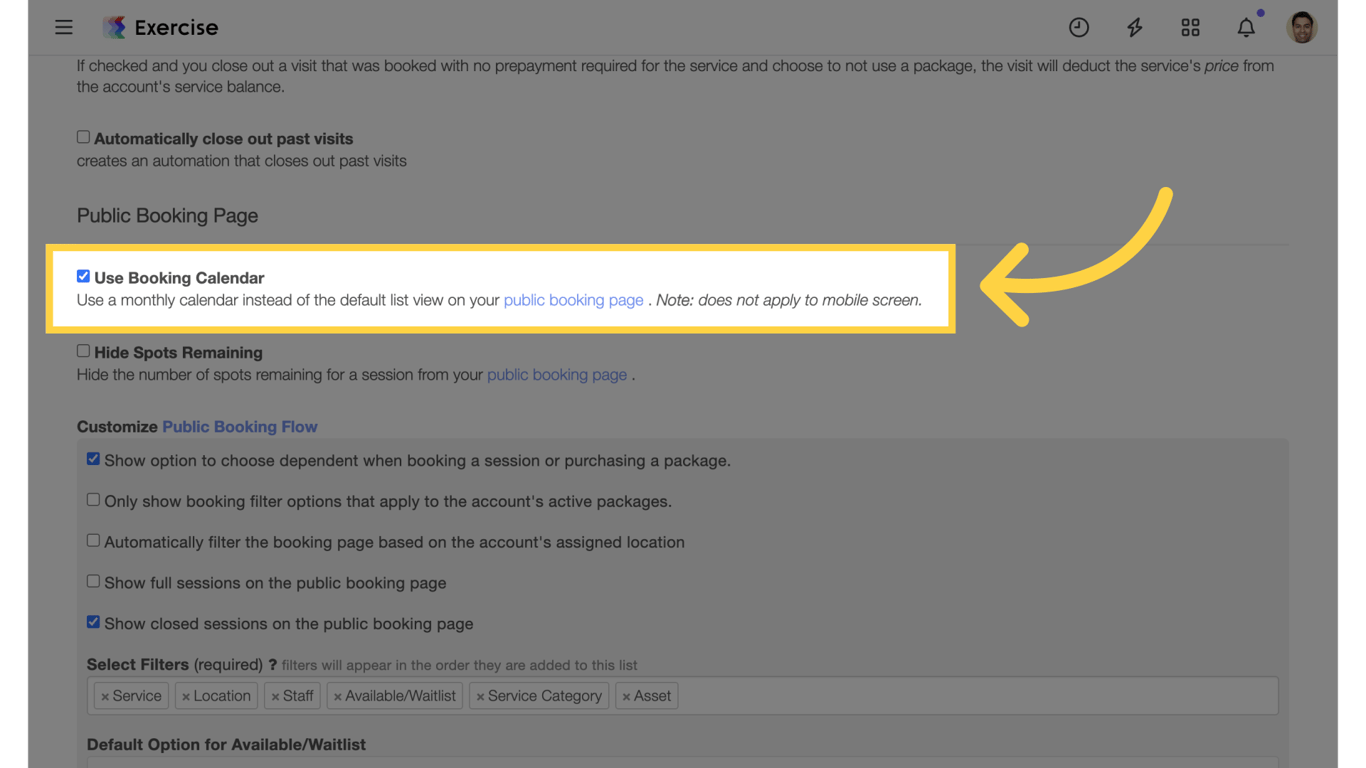
Task: Click the Exercise logo
Action: 160,27
